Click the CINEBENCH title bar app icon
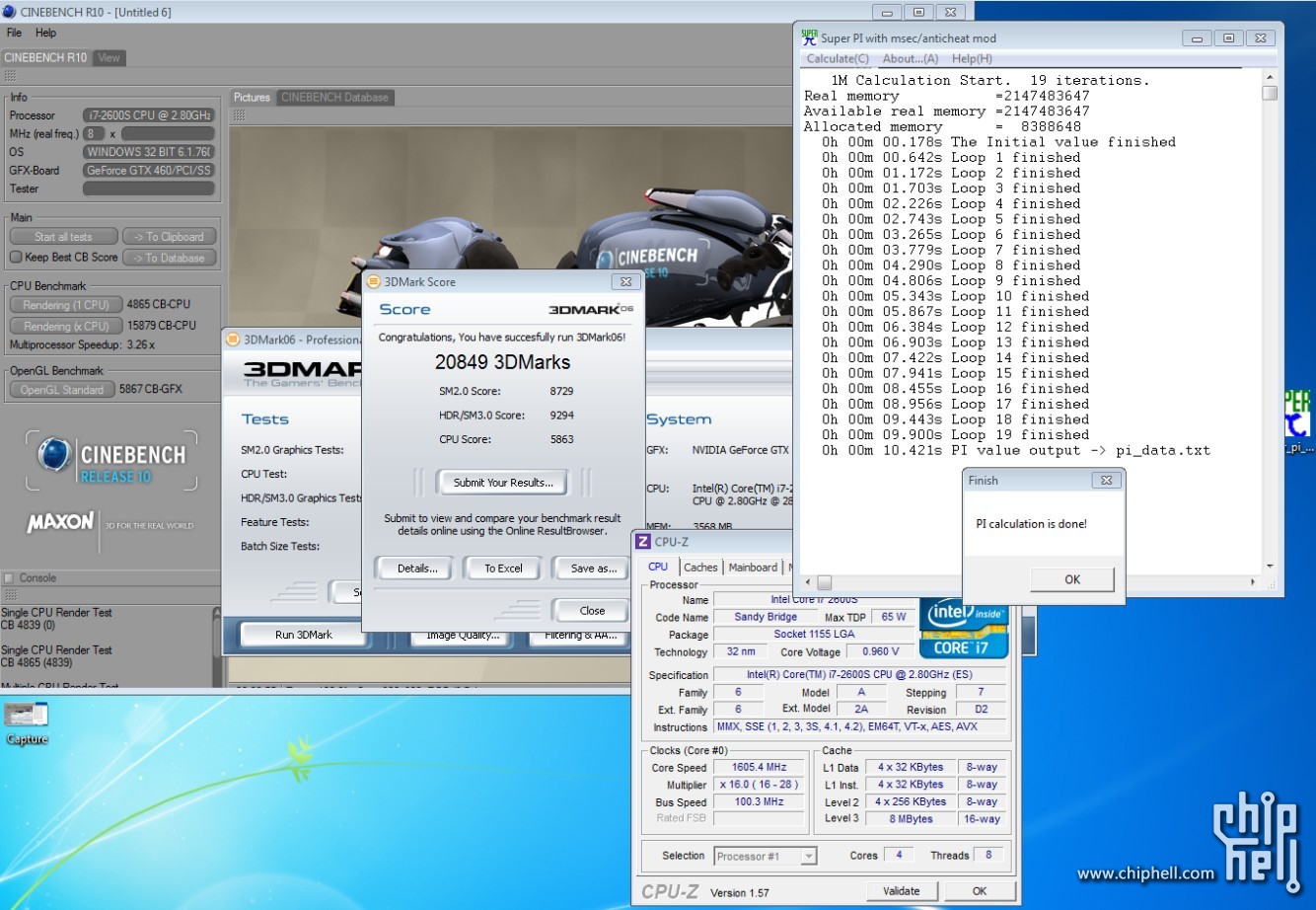Screen dimensions: 1316x910 (9, 12)
